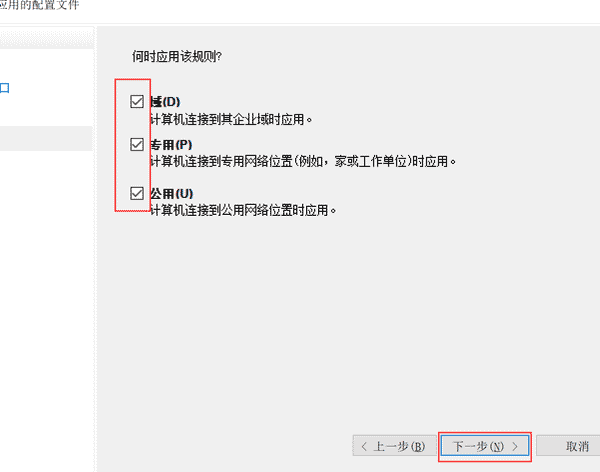
Task: Click the red outline around the checkboxes
Action: click(132, 145)
